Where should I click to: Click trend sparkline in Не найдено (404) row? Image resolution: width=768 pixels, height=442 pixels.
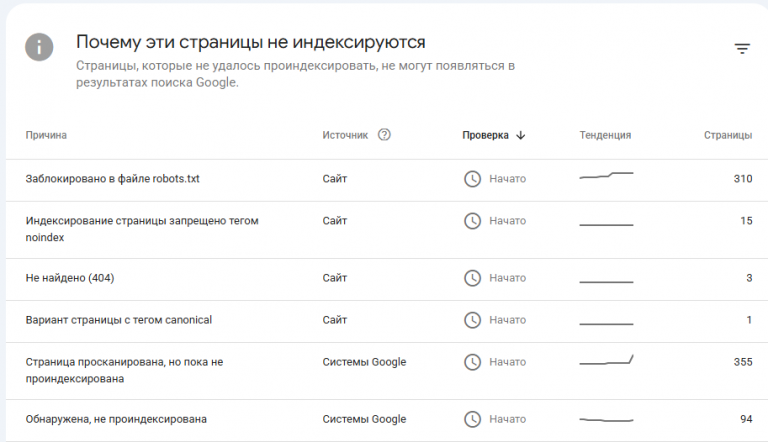(x=606, y=282)
